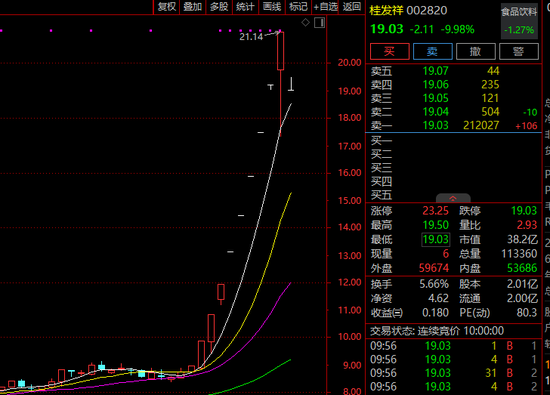Click the 返回 button

(x=351, y=7)
